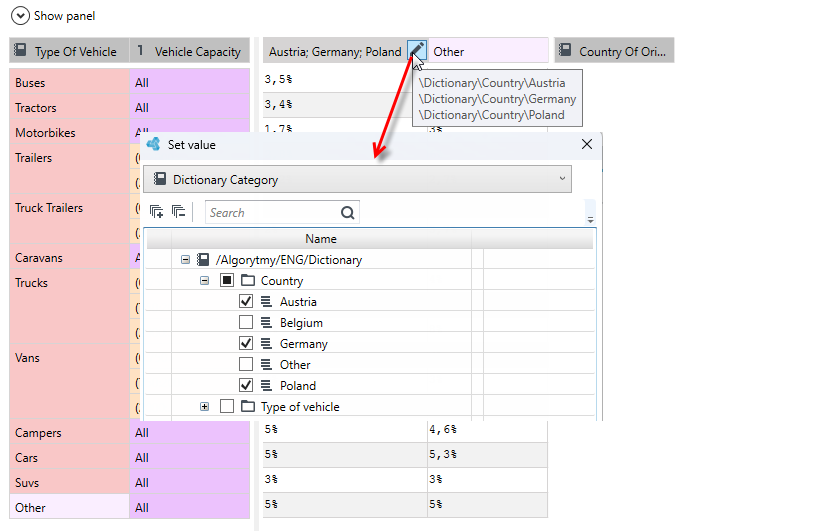Uncheck the Poland checkbox

[246, 385]
